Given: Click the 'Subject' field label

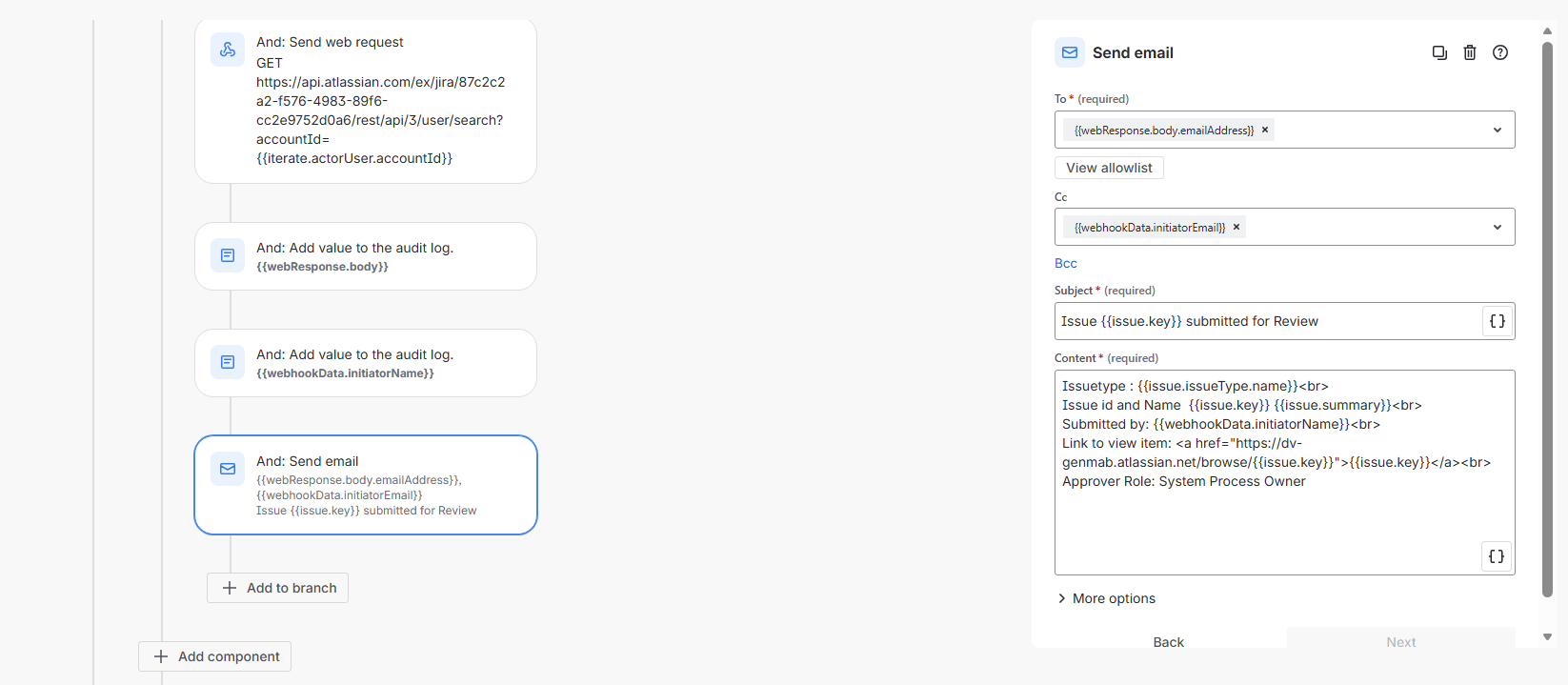Looking at the screenshot, I should click(1074, 291).
